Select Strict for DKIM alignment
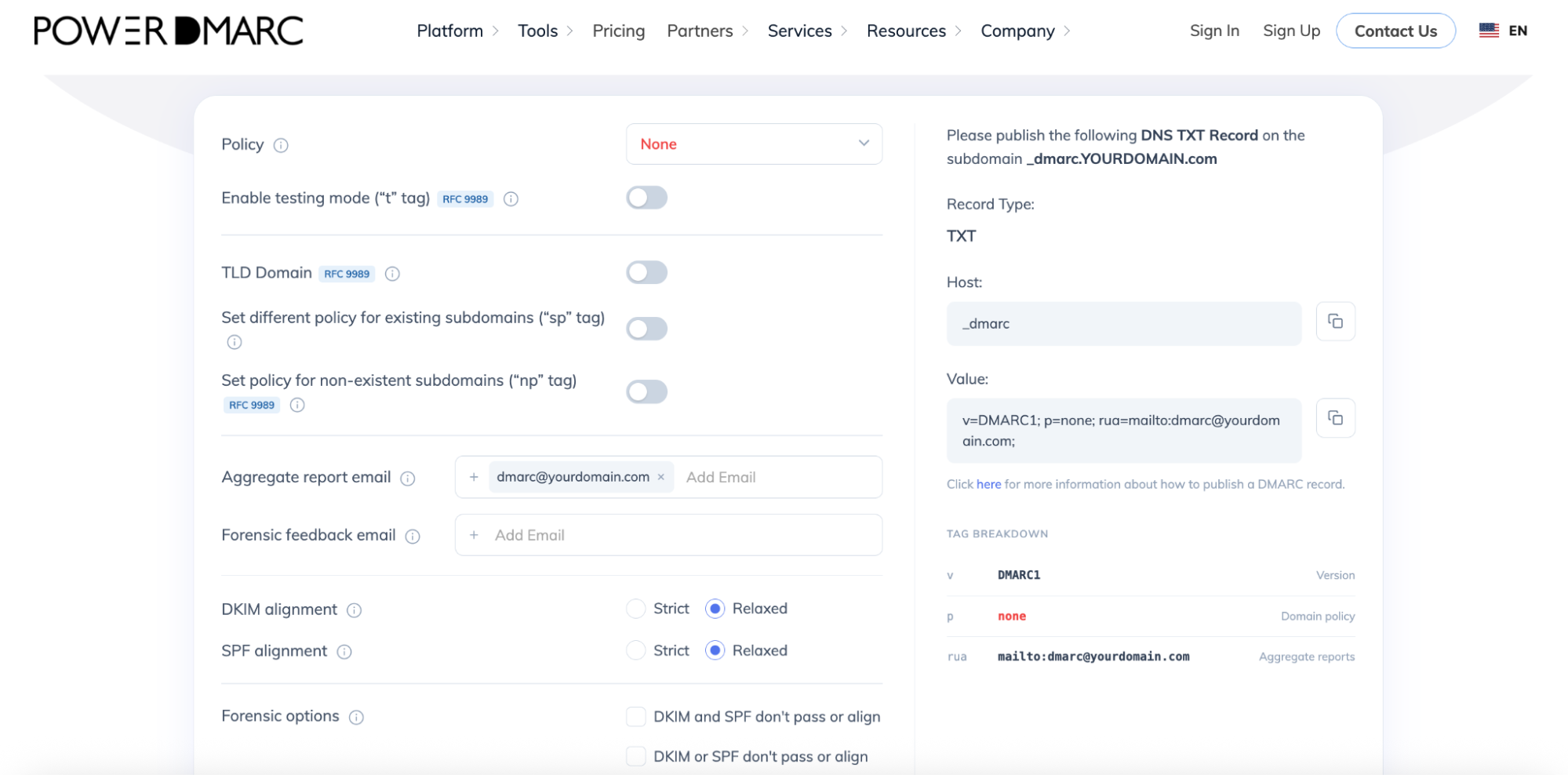Viewport: 1568px width, 775px height. (636, 609)
